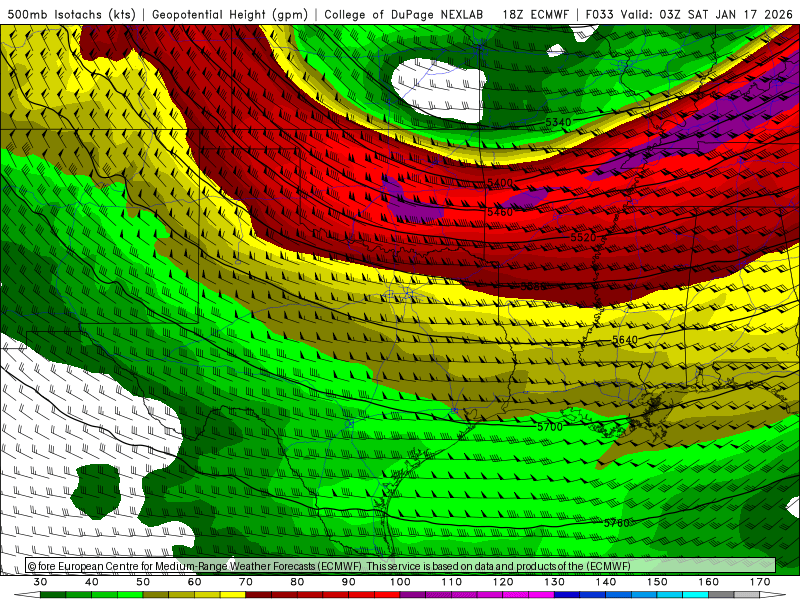Screen dimensions: 800x600
Task: Click the 150 value on the color scale
Action: pyautogui.click(x=657, y=582)
